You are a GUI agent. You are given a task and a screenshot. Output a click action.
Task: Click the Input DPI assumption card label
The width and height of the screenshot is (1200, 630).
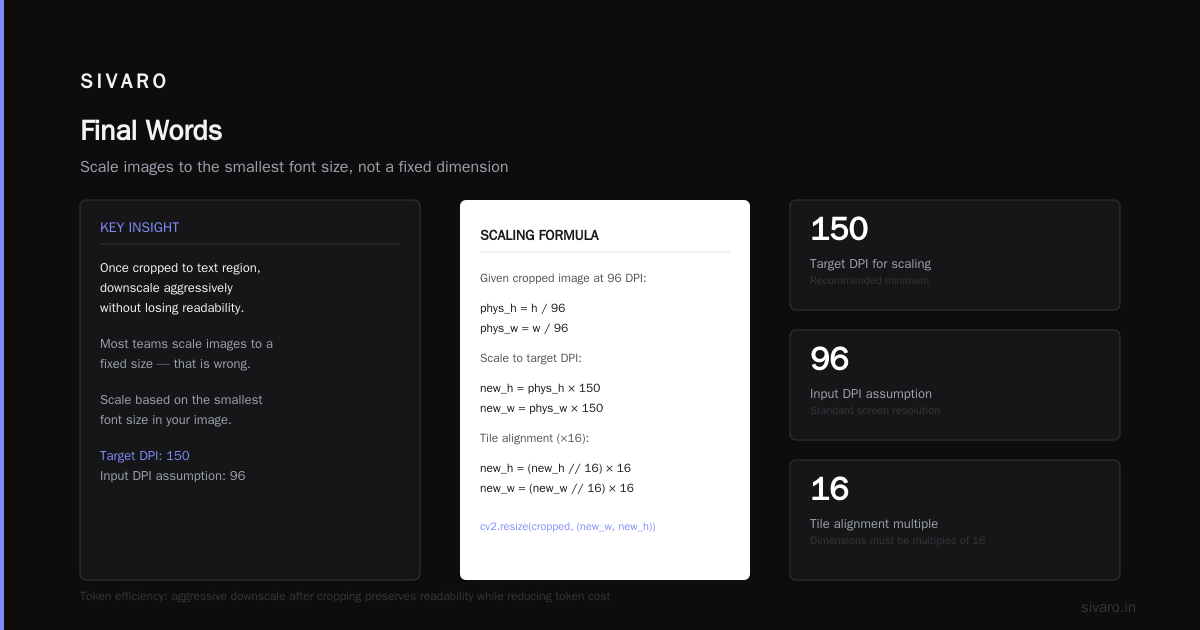[x=871, y=394]
